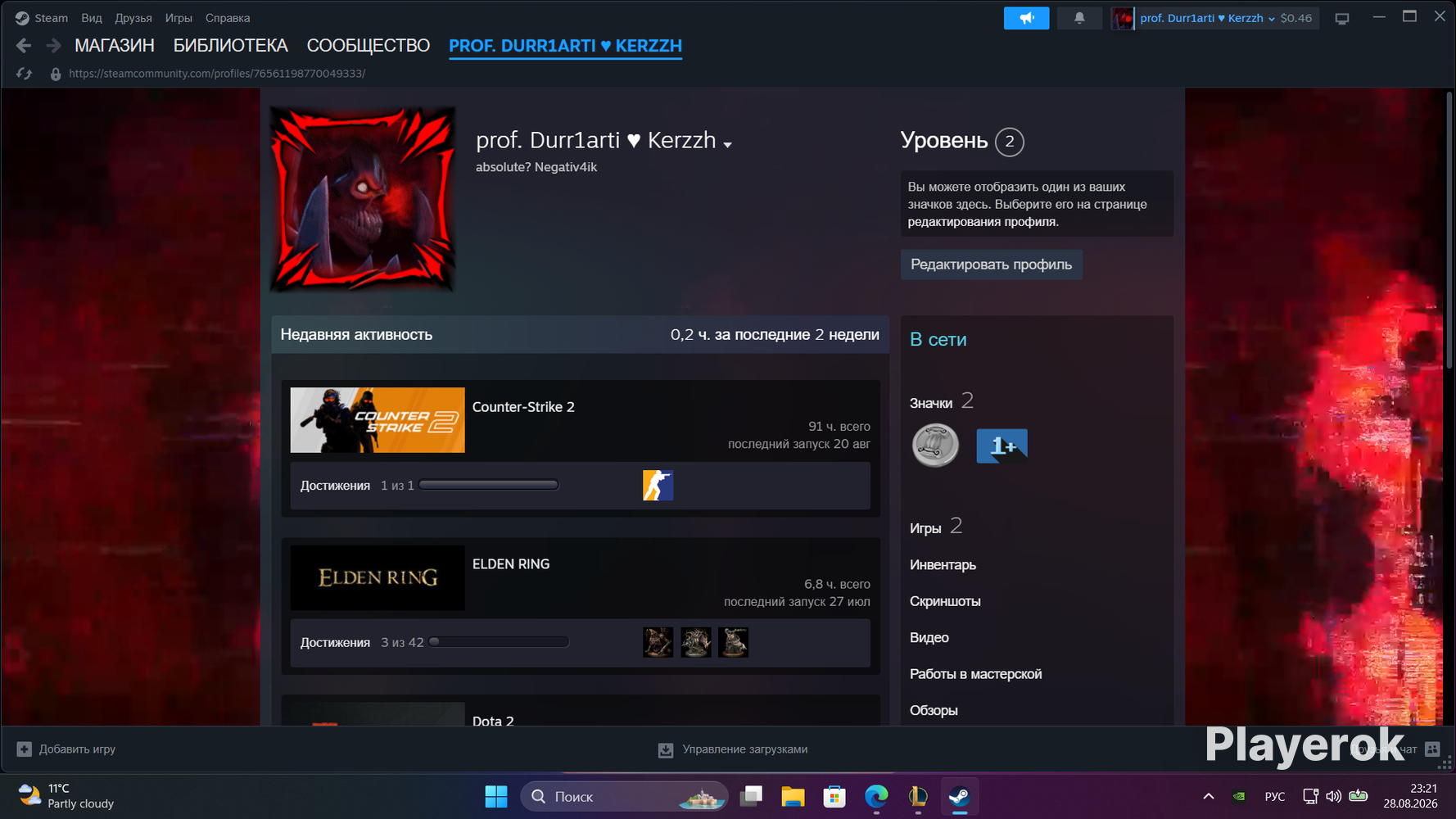
Task: Click the Steam icon on the taskbar
Action: point(960,796)
